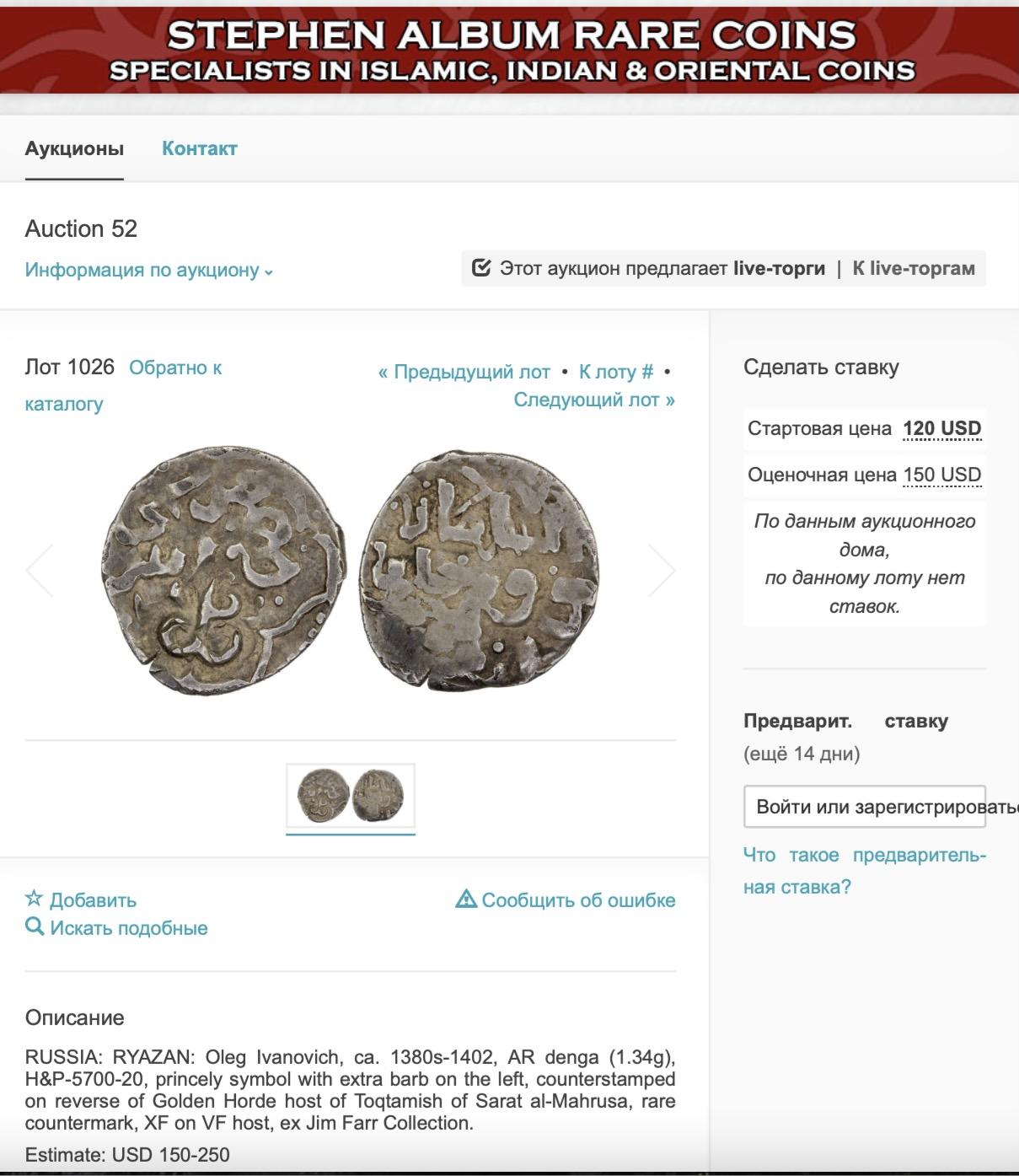
Task: Click the 150 USD estimate price
Action: tap(942, 475)
